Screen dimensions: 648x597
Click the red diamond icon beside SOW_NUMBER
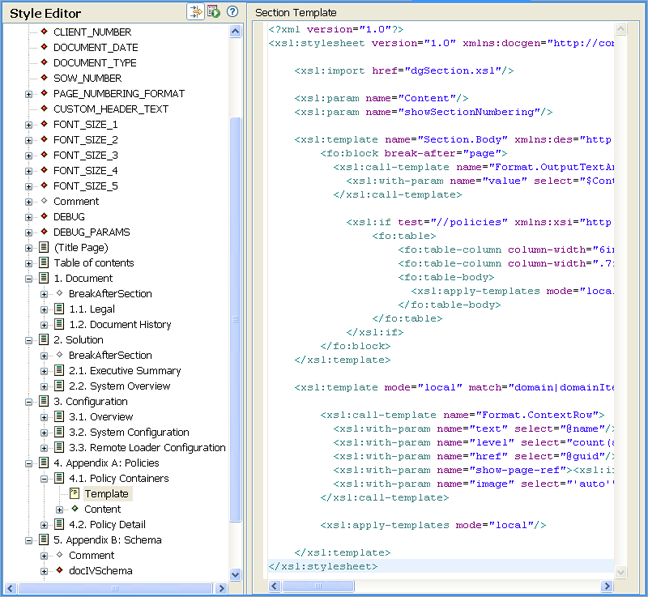(44, 78)
